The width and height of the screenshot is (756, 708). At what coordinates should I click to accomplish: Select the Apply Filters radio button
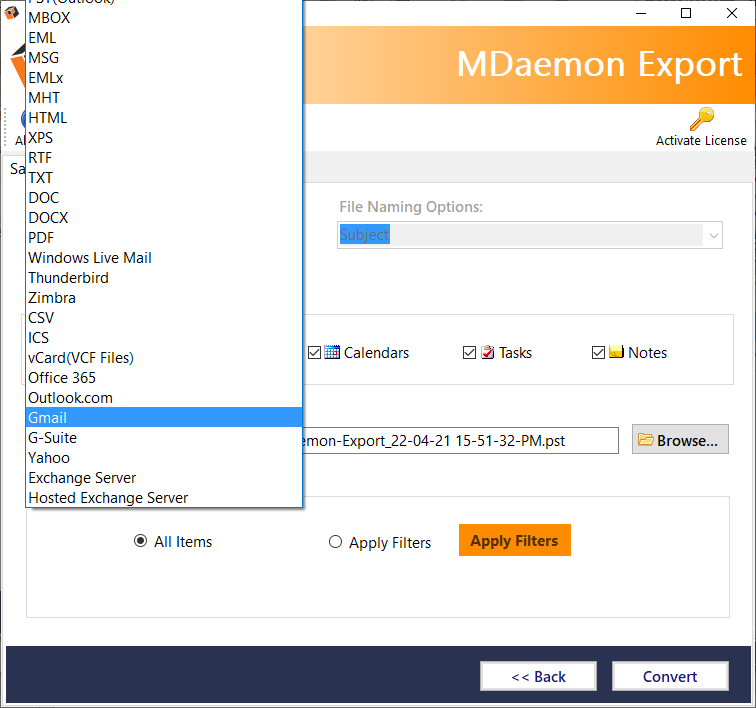[x=336, y=542]
